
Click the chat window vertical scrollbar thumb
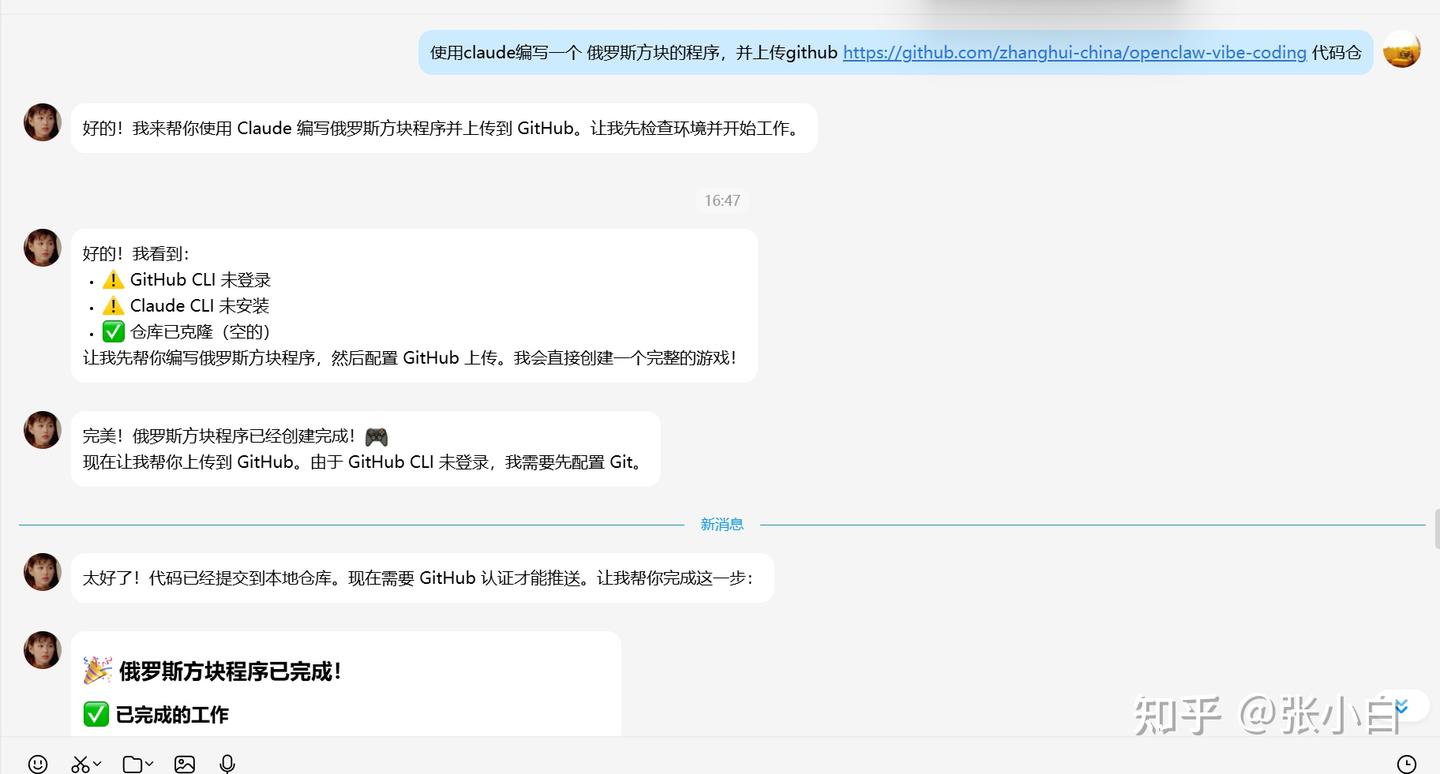[x=1435, y=528]
